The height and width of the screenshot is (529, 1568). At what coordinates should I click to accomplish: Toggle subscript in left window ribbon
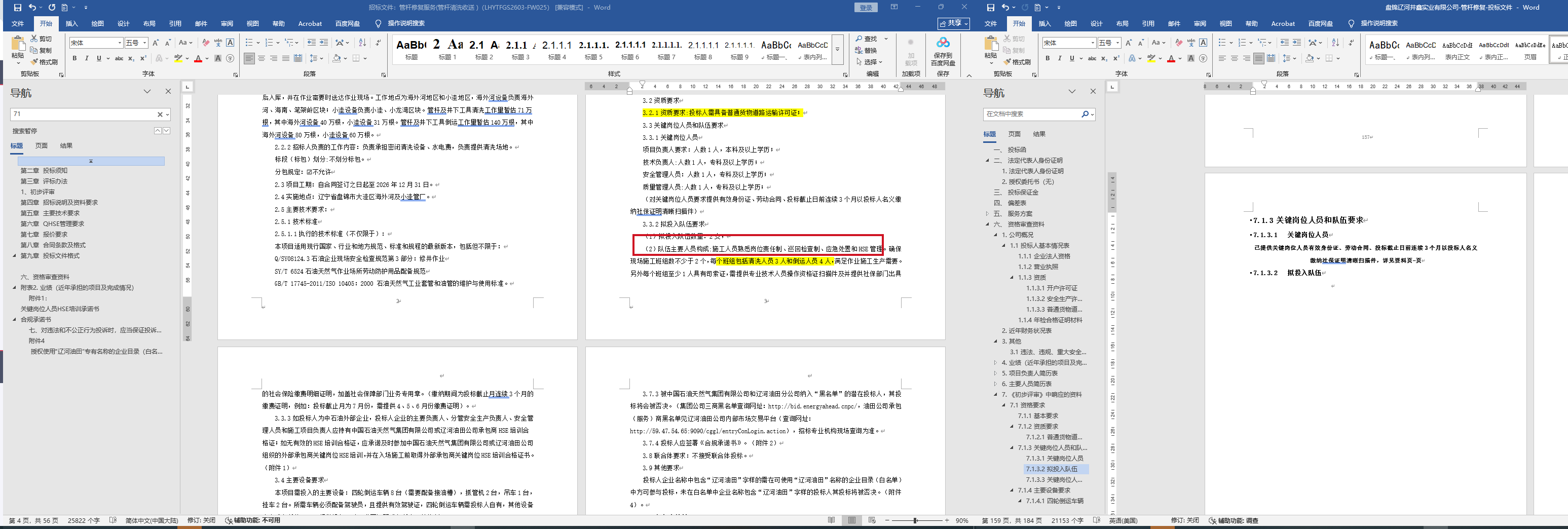[x=131, y=58]
